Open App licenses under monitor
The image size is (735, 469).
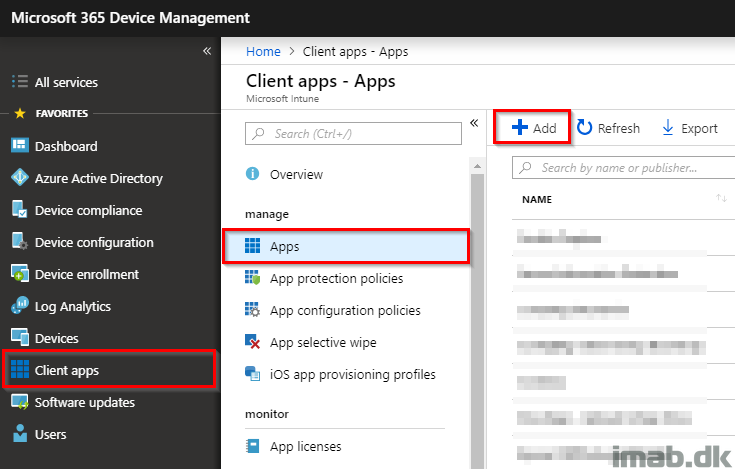pos(305,447)
